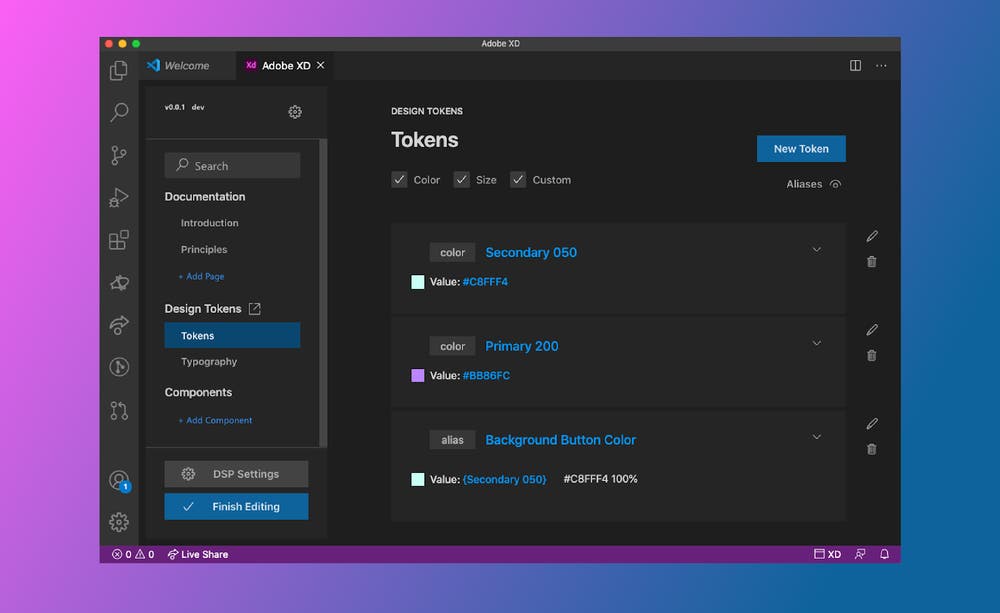The height and width of the screenshot is (613, 1000).
Task: Open Run and Debug from activity bar
Action: [x=119, y=198]
